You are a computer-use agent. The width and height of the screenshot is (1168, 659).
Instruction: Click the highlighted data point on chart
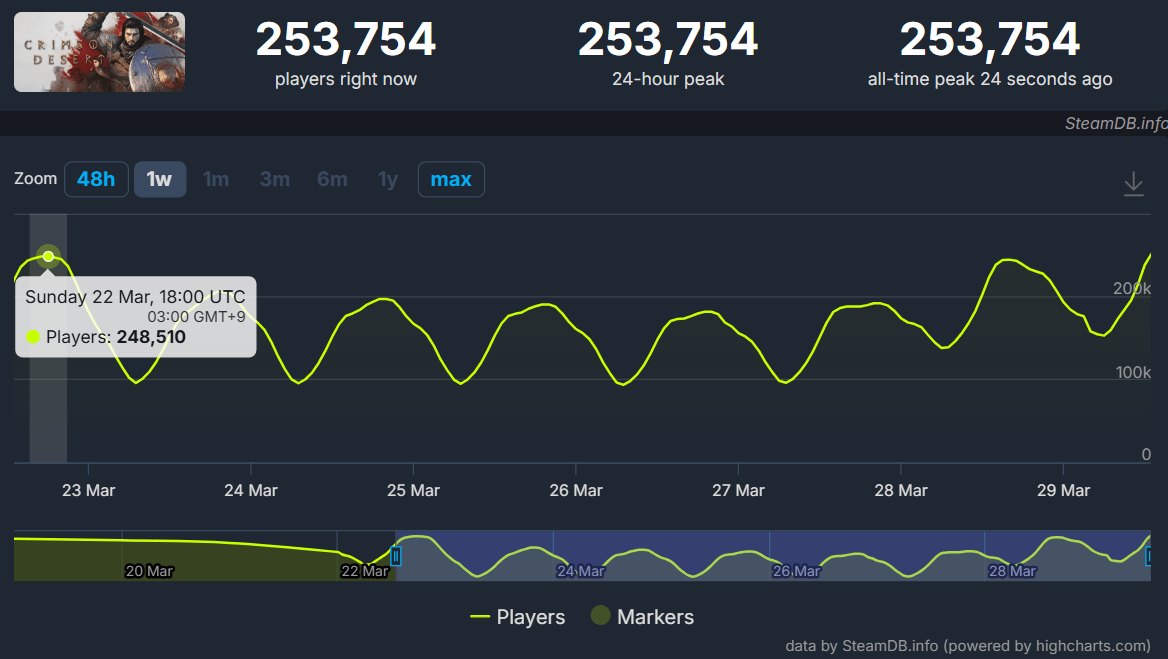pyautogui.click(x=48, y=256)
